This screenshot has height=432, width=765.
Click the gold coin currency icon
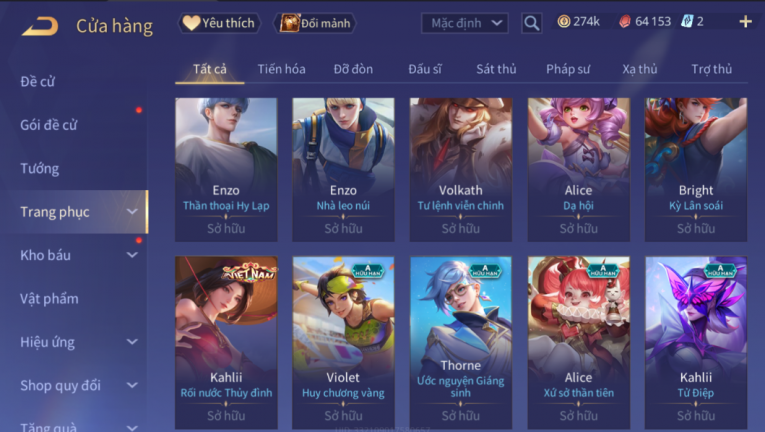click(564, 21)
